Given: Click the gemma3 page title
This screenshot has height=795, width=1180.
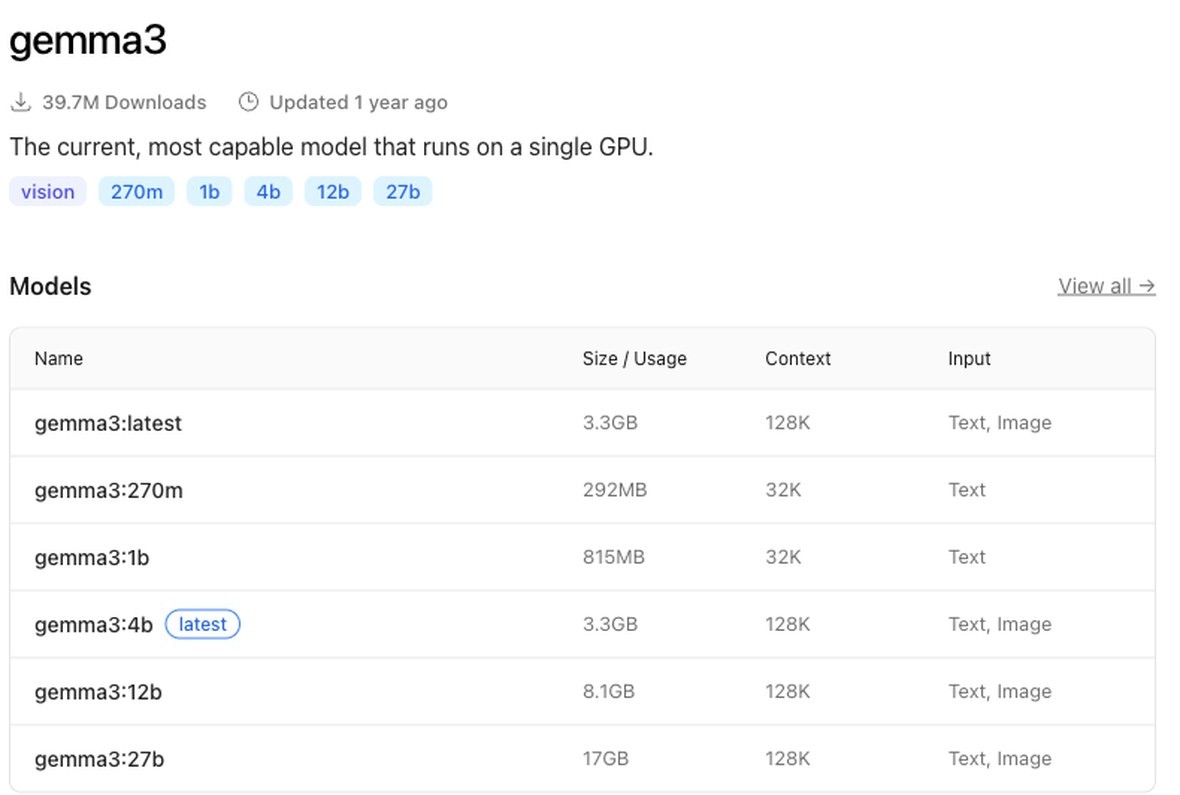Looking at the screenshot, I should (88, 40).
